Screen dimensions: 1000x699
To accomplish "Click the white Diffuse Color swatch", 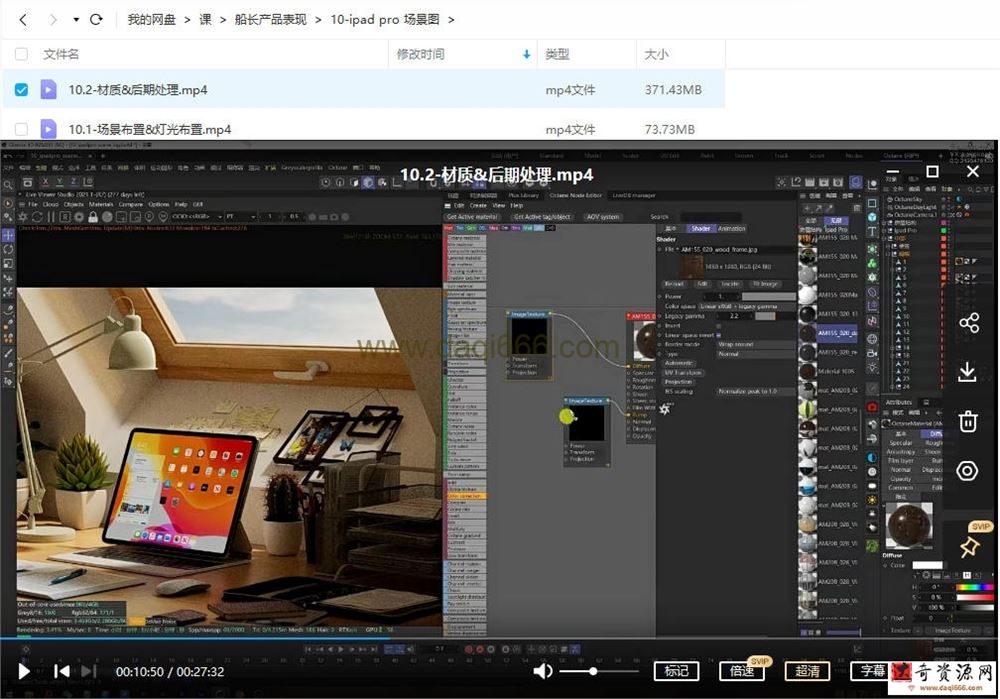I will click(927, 565).
